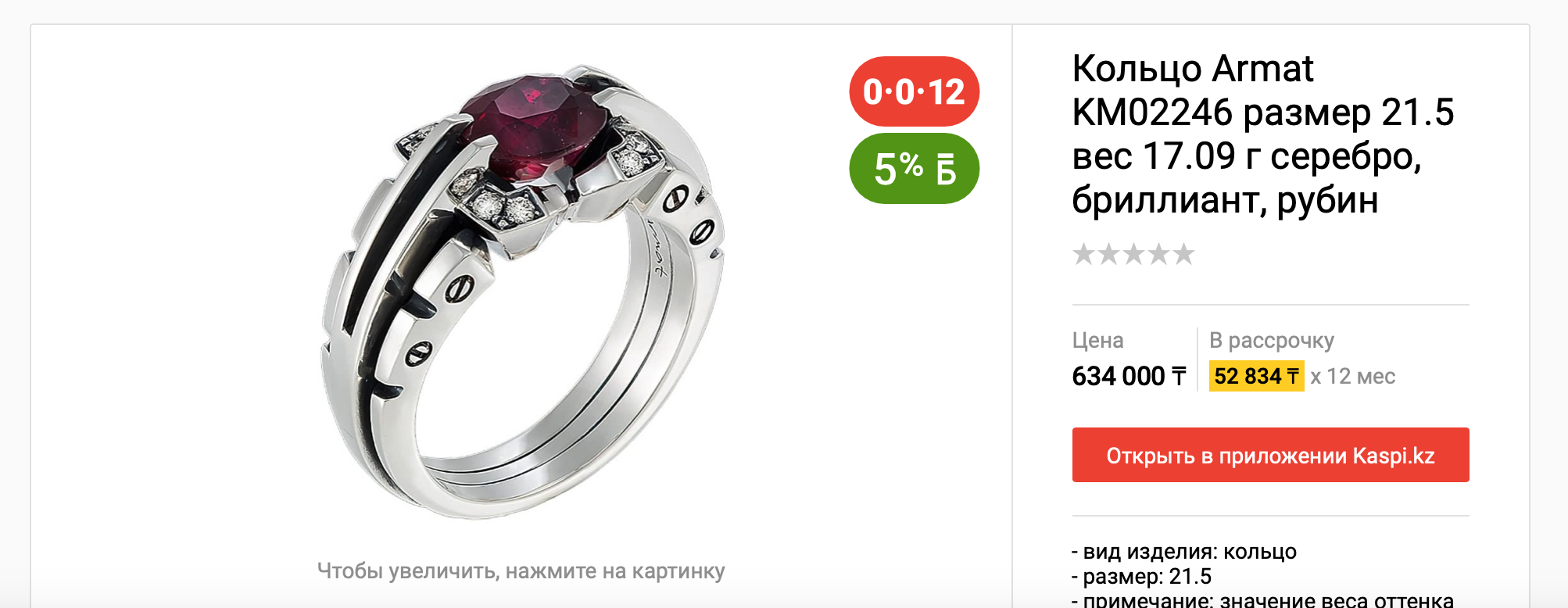Click the 'примечание' description line
Image resolution: width=1568 pixels, height=608 pixels.
tap(1262, 599)
